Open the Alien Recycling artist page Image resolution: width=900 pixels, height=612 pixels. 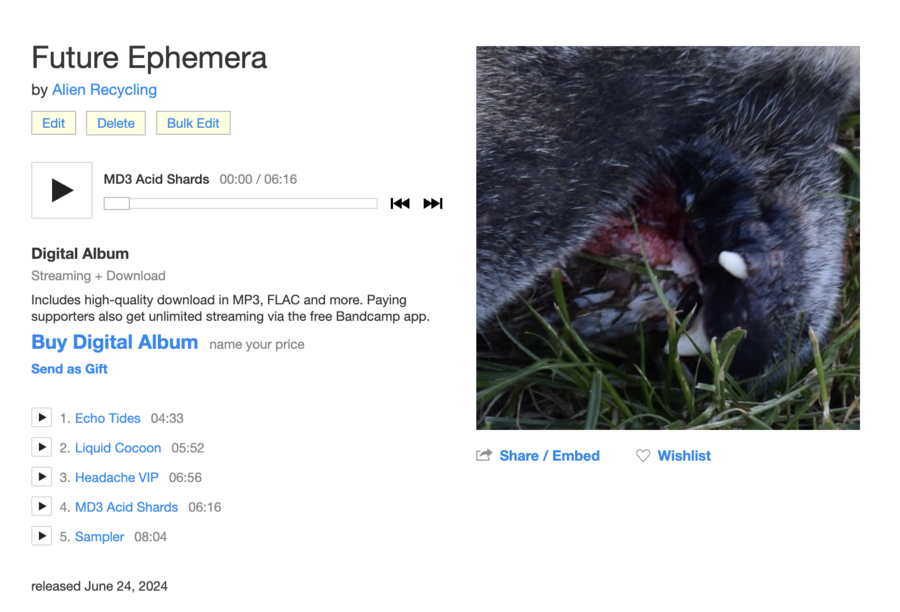(x=104, y=90)
